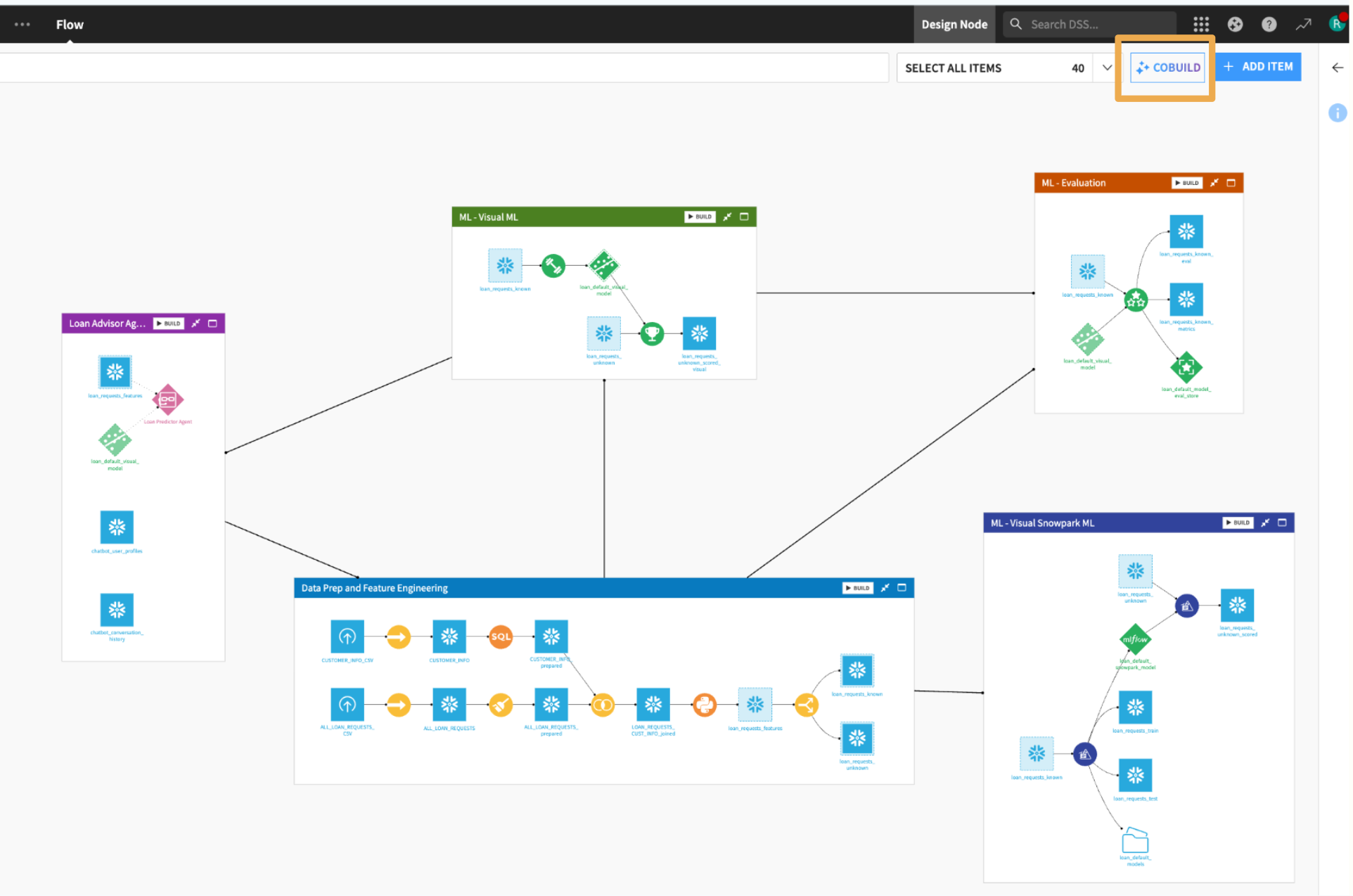Select the mlflow model diamond icon
Image resolution: width=1353 pixels, height=896 pixels.
(x=1135, y=639)
